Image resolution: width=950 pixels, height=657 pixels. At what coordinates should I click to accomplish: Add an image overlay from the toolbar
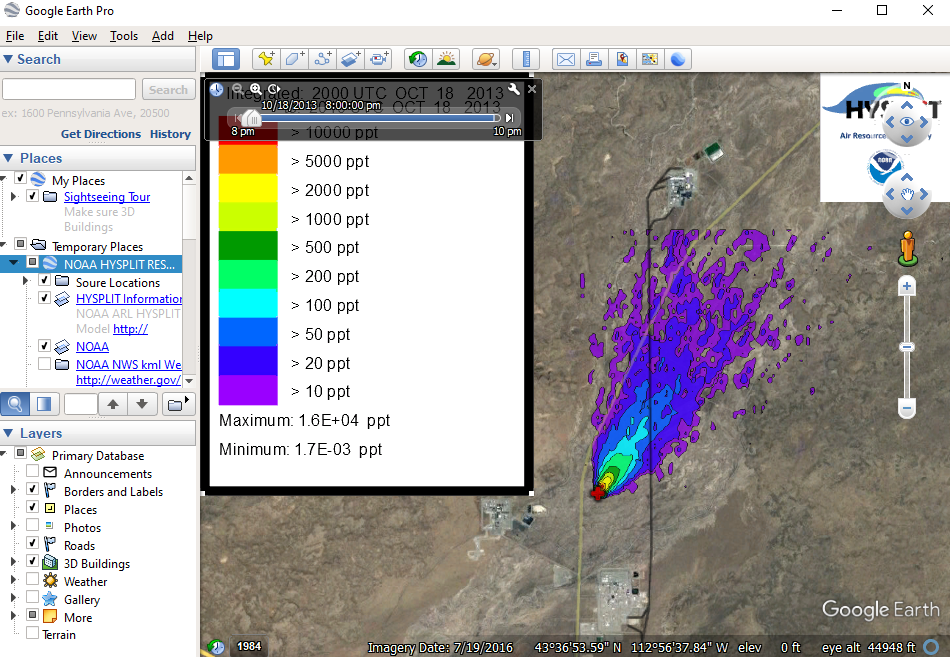(351, 59)
